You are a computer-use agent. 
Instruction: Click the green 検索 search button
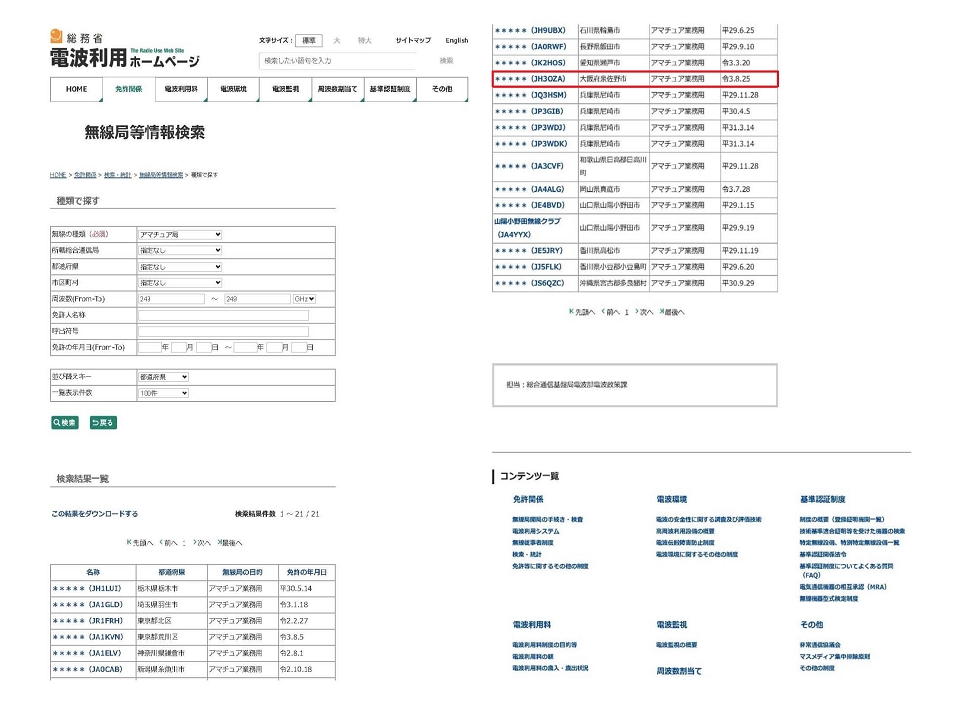(x=65, y=422)
